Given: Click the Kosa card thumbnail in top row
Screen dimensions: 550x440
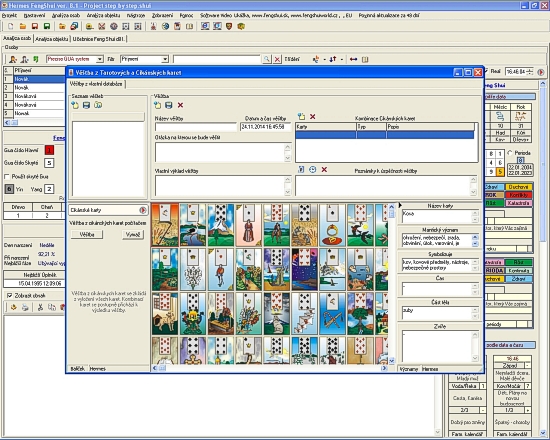Looking at the screenshot, I should coord(165,225).
